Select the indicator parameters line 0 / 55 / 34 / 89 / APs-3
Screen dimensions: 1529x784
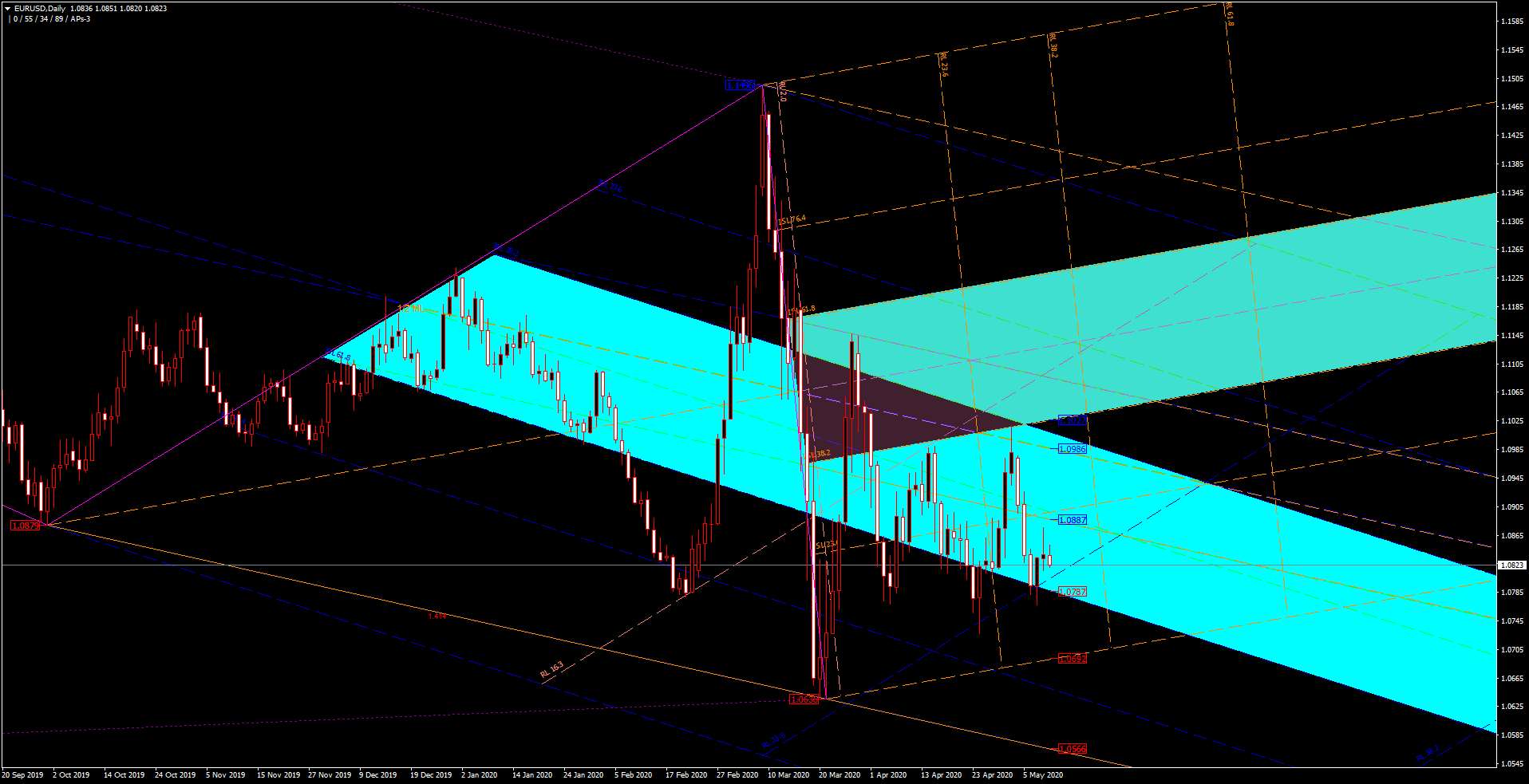[52, 19]
